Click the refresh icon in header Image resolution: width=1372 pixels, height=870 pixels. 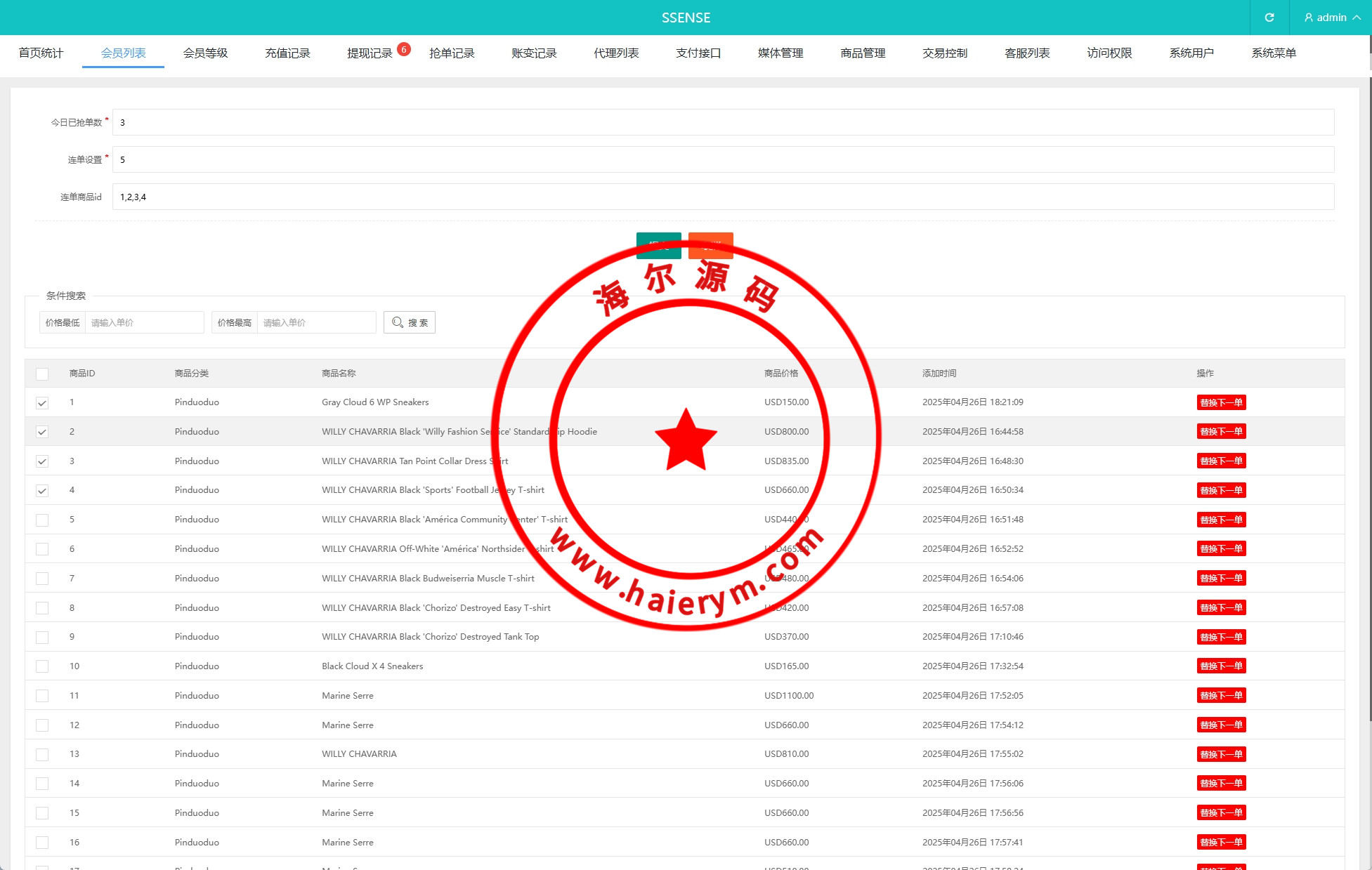pos(1269,18)
